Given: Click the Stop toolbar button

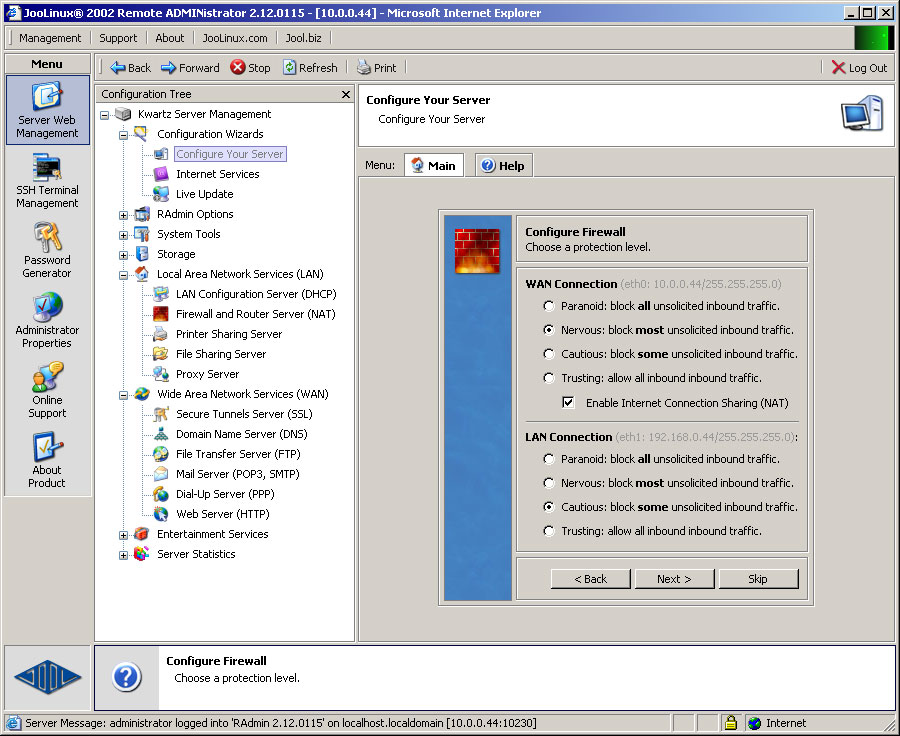Looking at the screenshot, I should [x=250, y=68].
